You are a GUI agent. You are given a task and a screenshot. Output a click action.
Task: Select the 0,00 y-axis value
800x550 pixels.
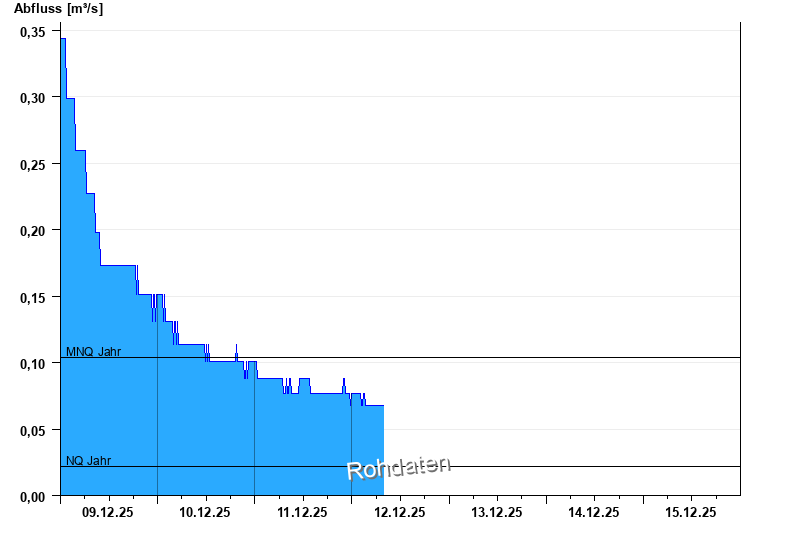tap(33, 497)
